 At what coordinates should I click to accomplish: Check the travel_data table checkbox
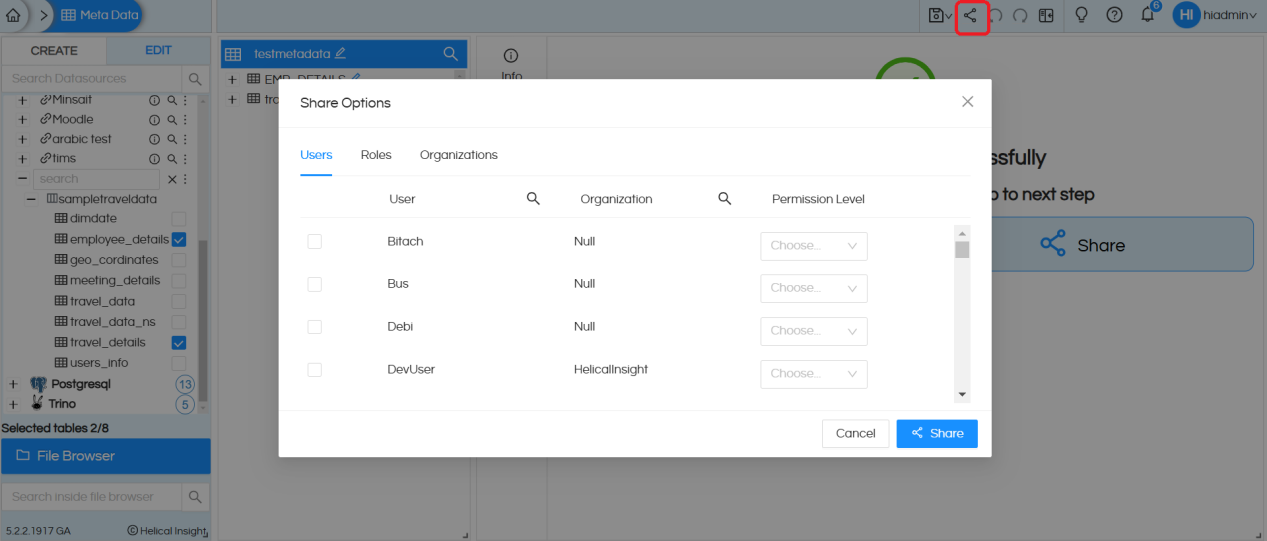179,302
